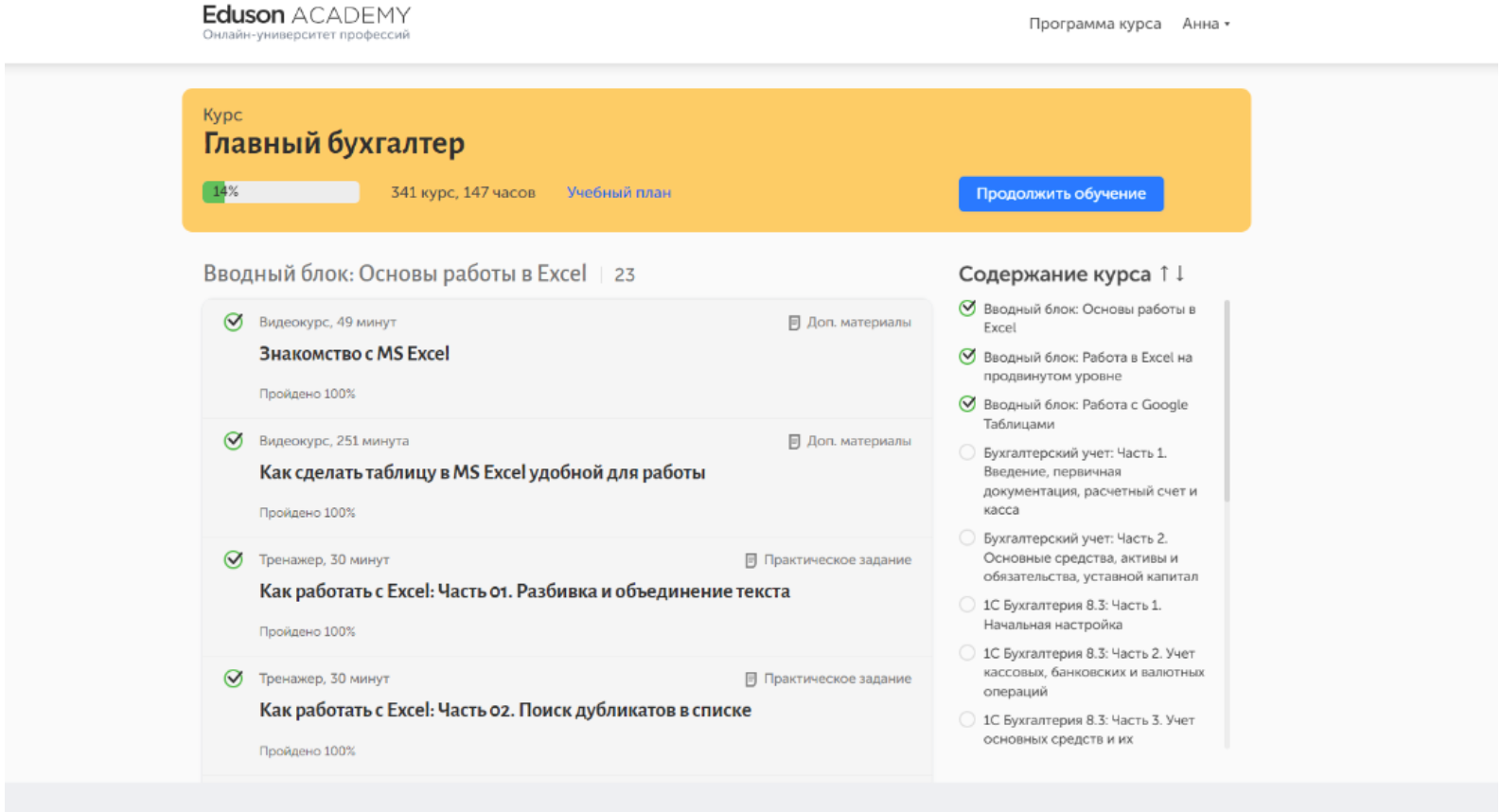
Task: Open the lesson Знакомство с MS Excel
Action: 354,354
